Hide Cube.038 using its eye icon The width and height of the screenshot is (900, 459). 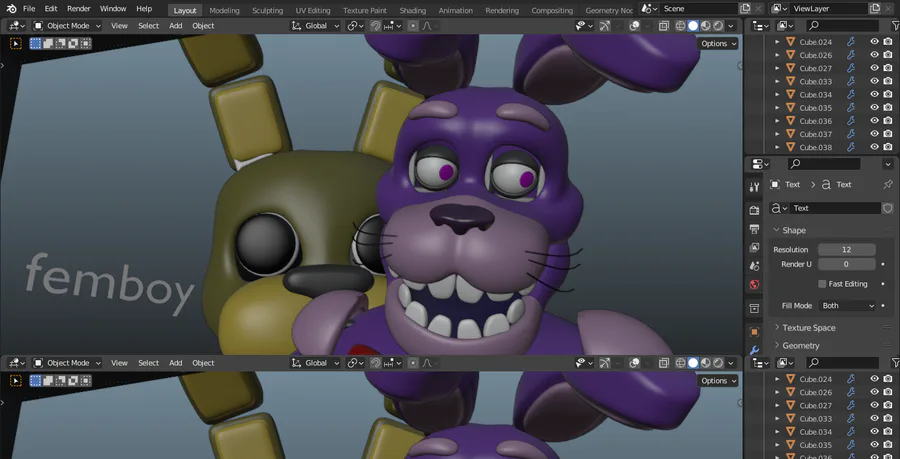874,147
